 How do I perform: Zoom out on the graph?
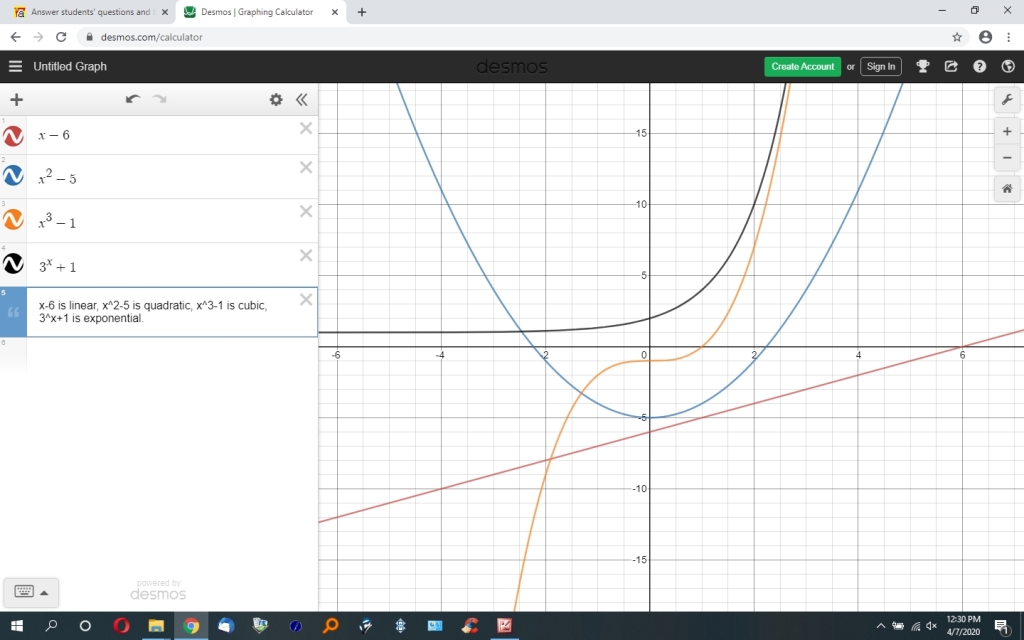pos(1007,157)
